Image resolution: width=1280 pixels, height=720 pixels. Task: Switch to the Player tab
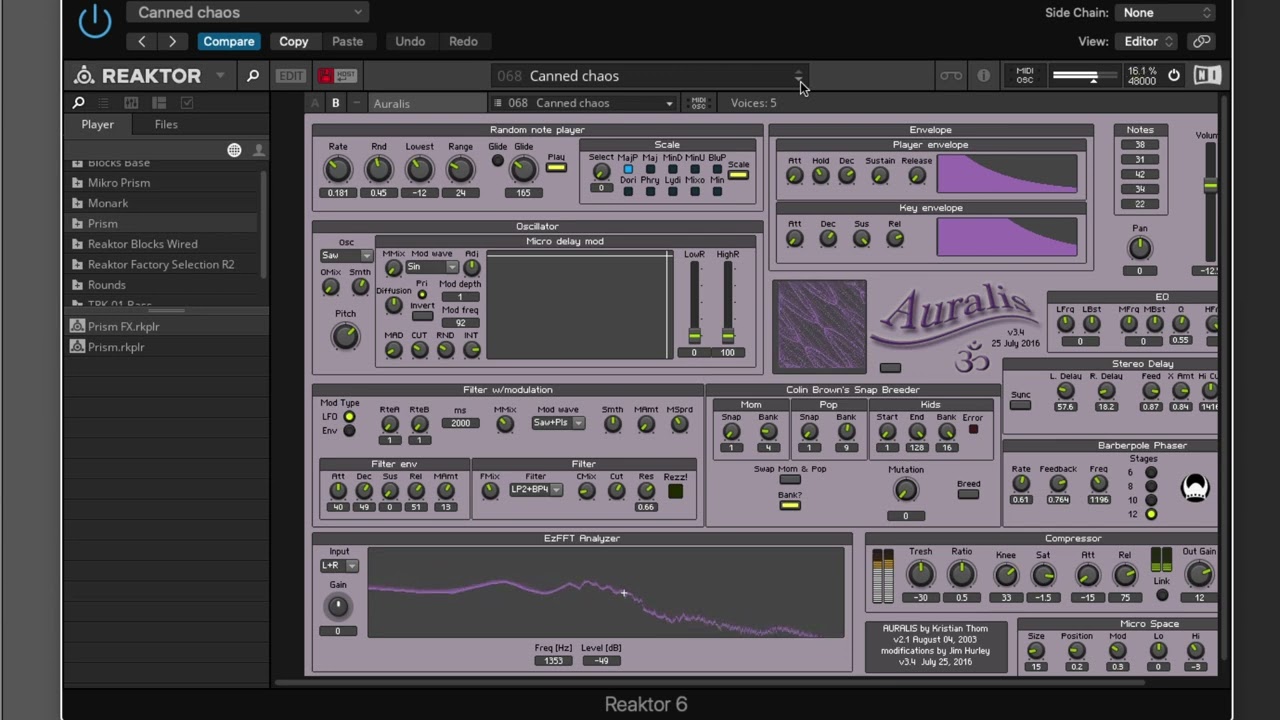coord(98,124)
